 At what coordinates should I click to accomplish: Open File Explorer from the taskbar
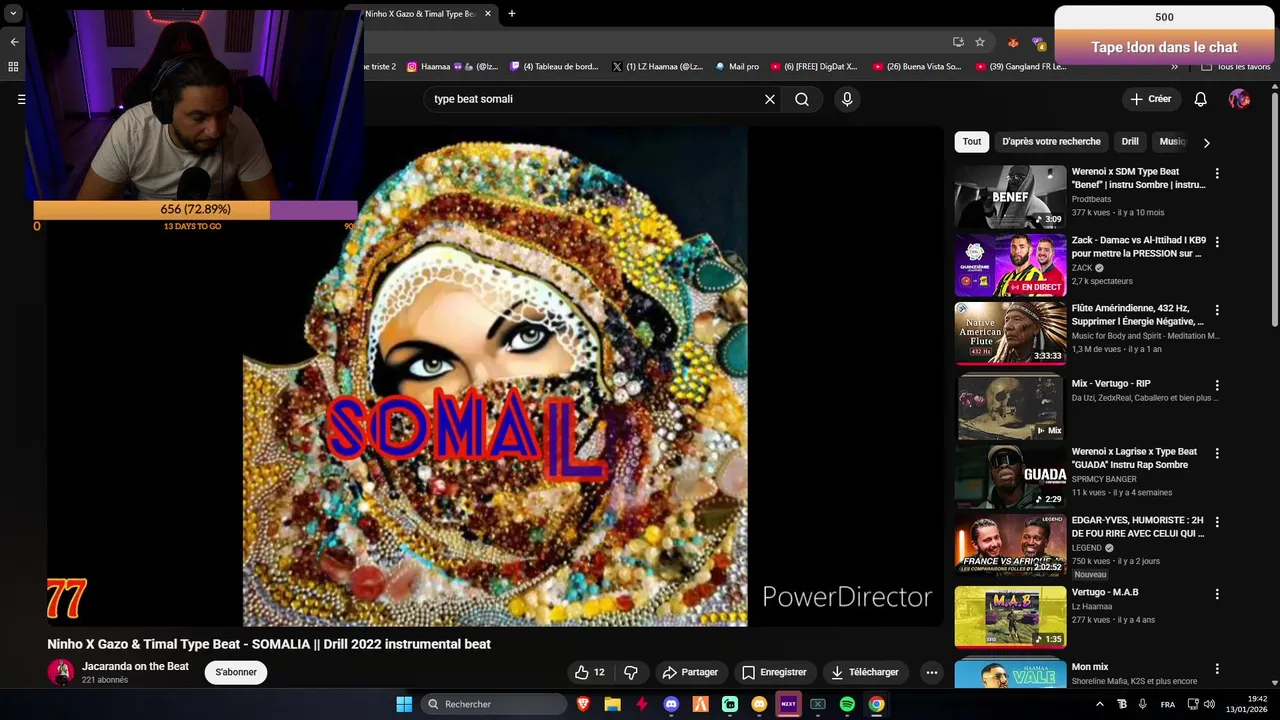click(x=612, y=704)
